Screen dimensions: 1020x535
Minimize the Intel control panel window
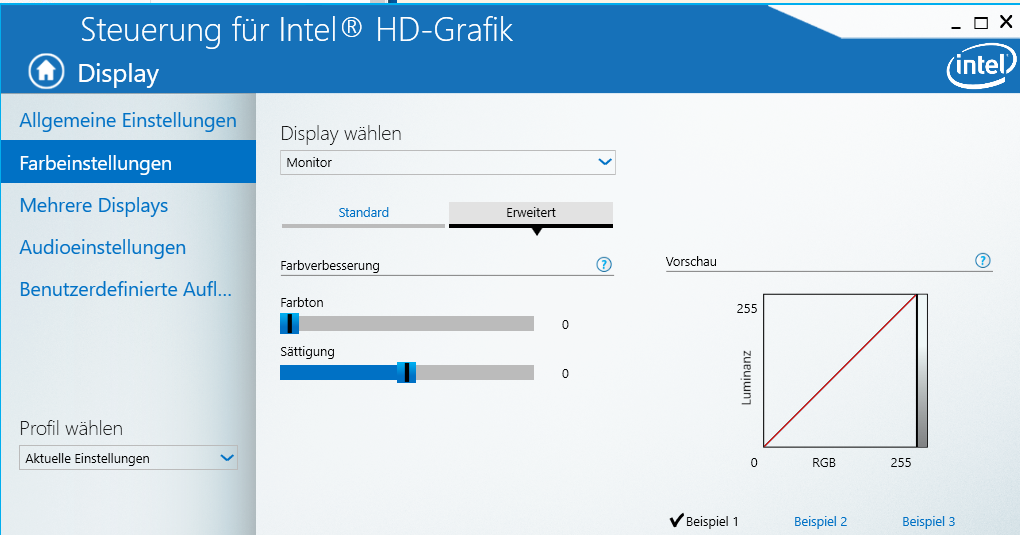958,22
